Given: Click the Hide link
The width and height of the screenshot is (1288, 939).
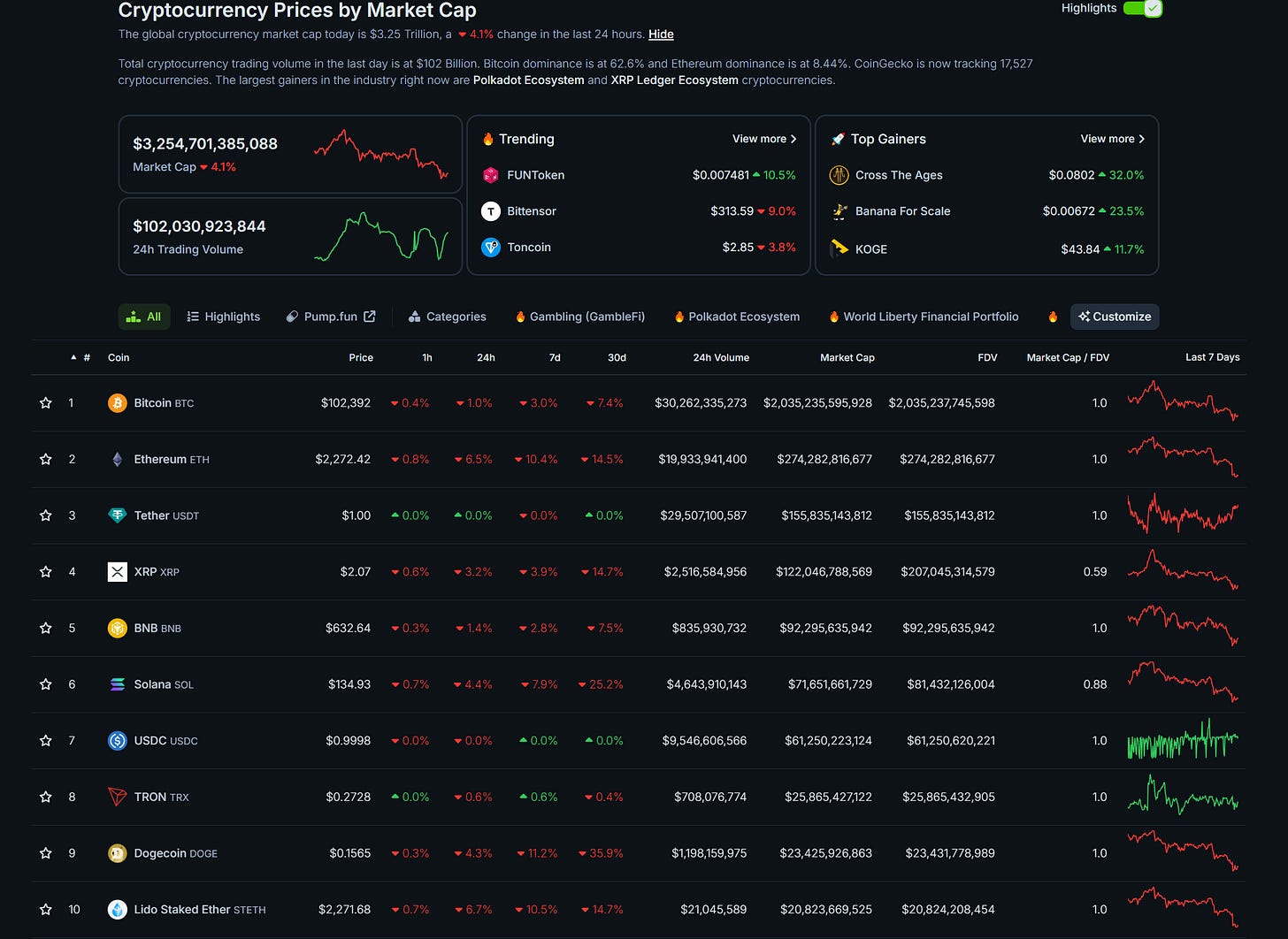Looking at the screenshot, I should click(661, 34).
